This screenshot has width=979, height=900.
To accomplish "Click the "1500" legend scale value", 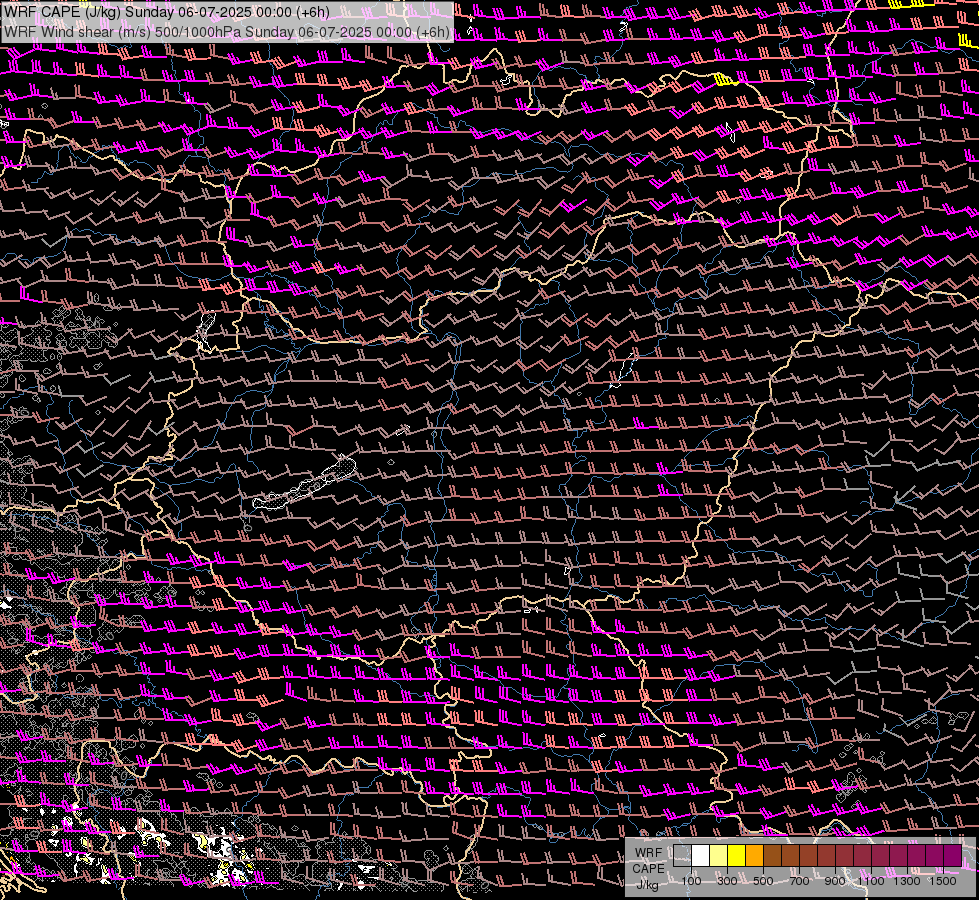I will point(943,881).
